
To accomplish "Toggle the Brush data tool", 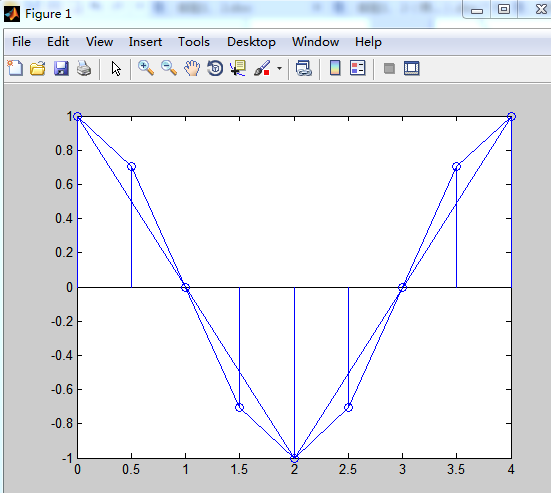I will tap(262, 68).
